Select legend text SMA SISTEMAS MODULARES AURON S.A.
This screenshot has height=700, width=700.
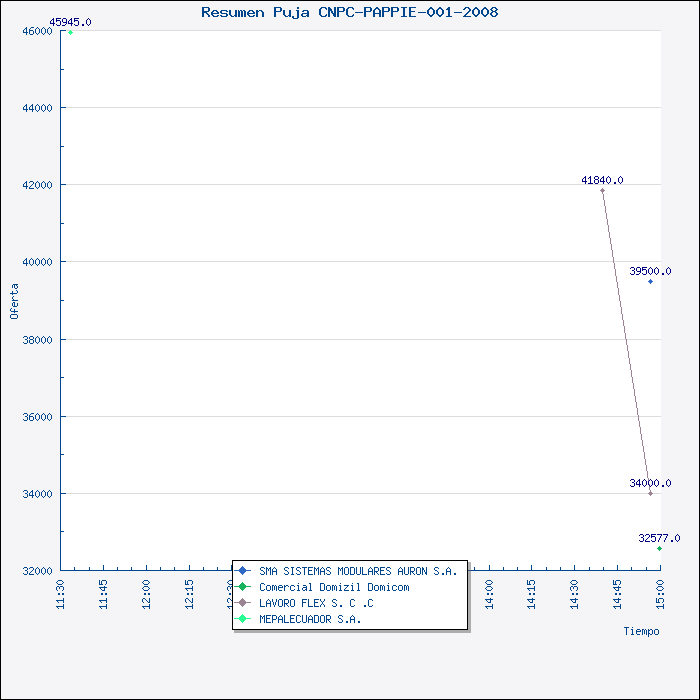tap(357, 571)
